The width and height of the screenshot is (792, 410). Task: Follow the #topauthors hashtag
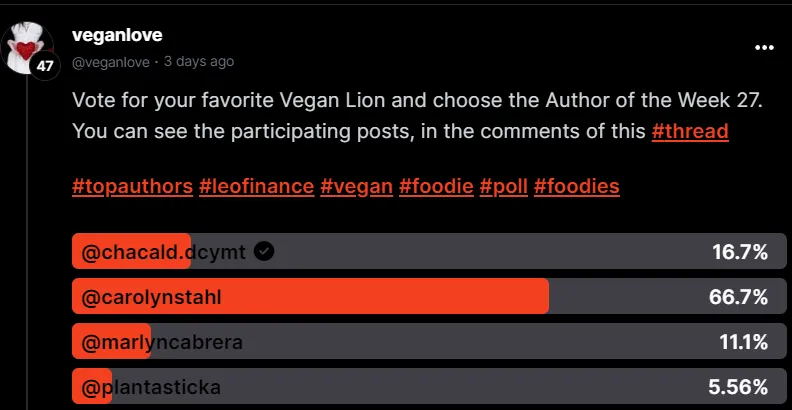(x=131, y=186)
